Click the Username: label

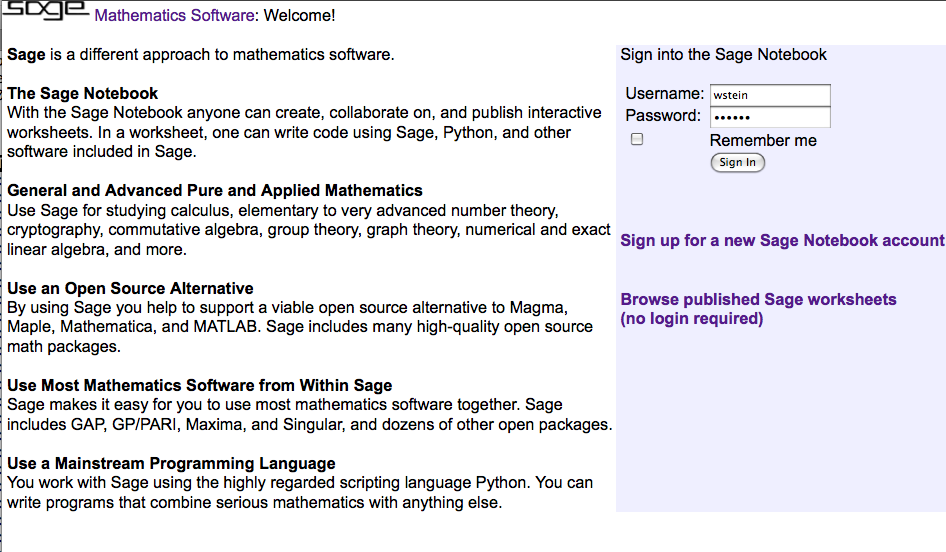click(664, 94)
